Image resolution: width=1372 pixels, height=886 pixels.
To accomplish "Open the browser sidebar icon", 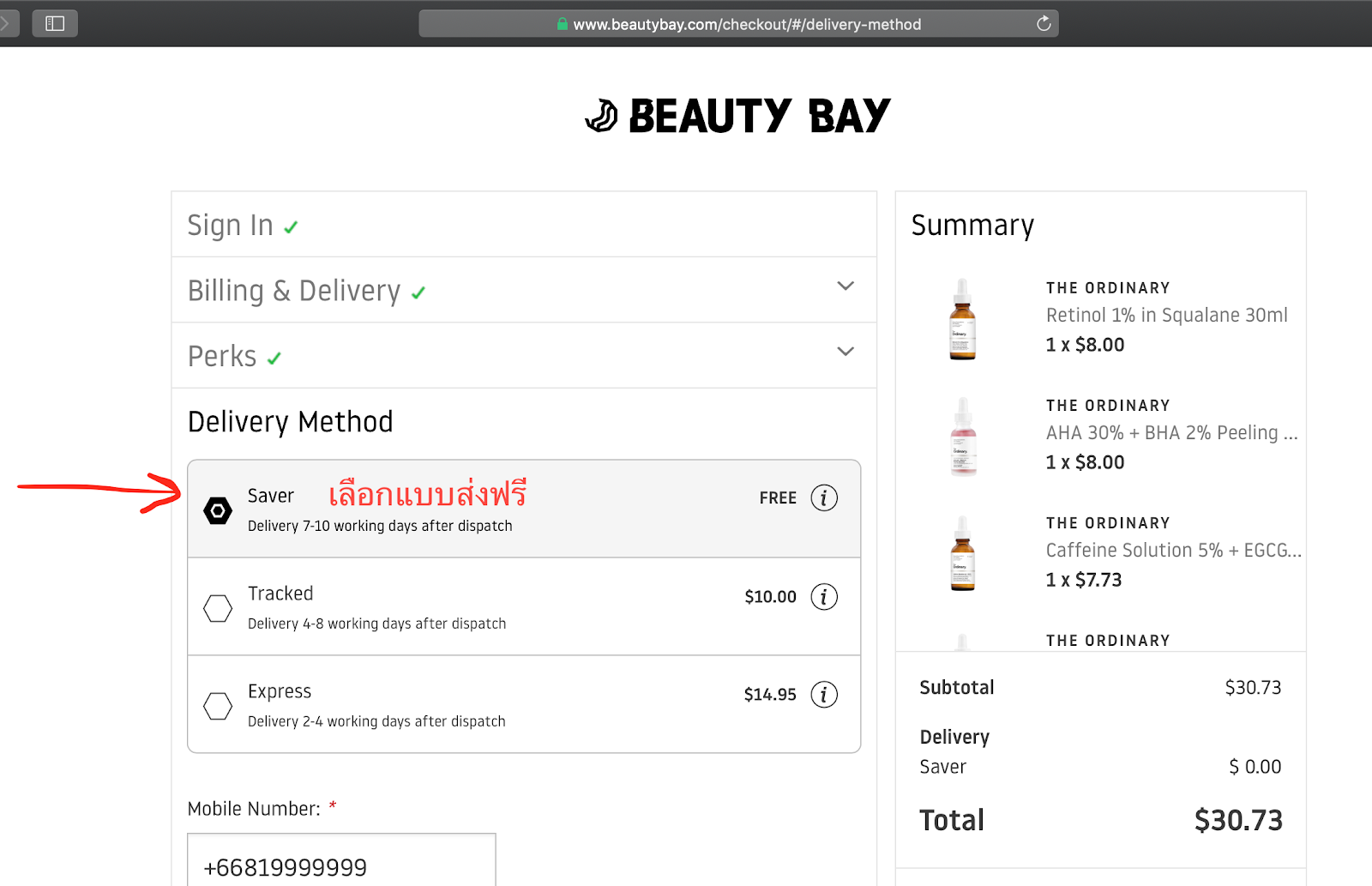I will pyautogui.click(x=54, y=23).
